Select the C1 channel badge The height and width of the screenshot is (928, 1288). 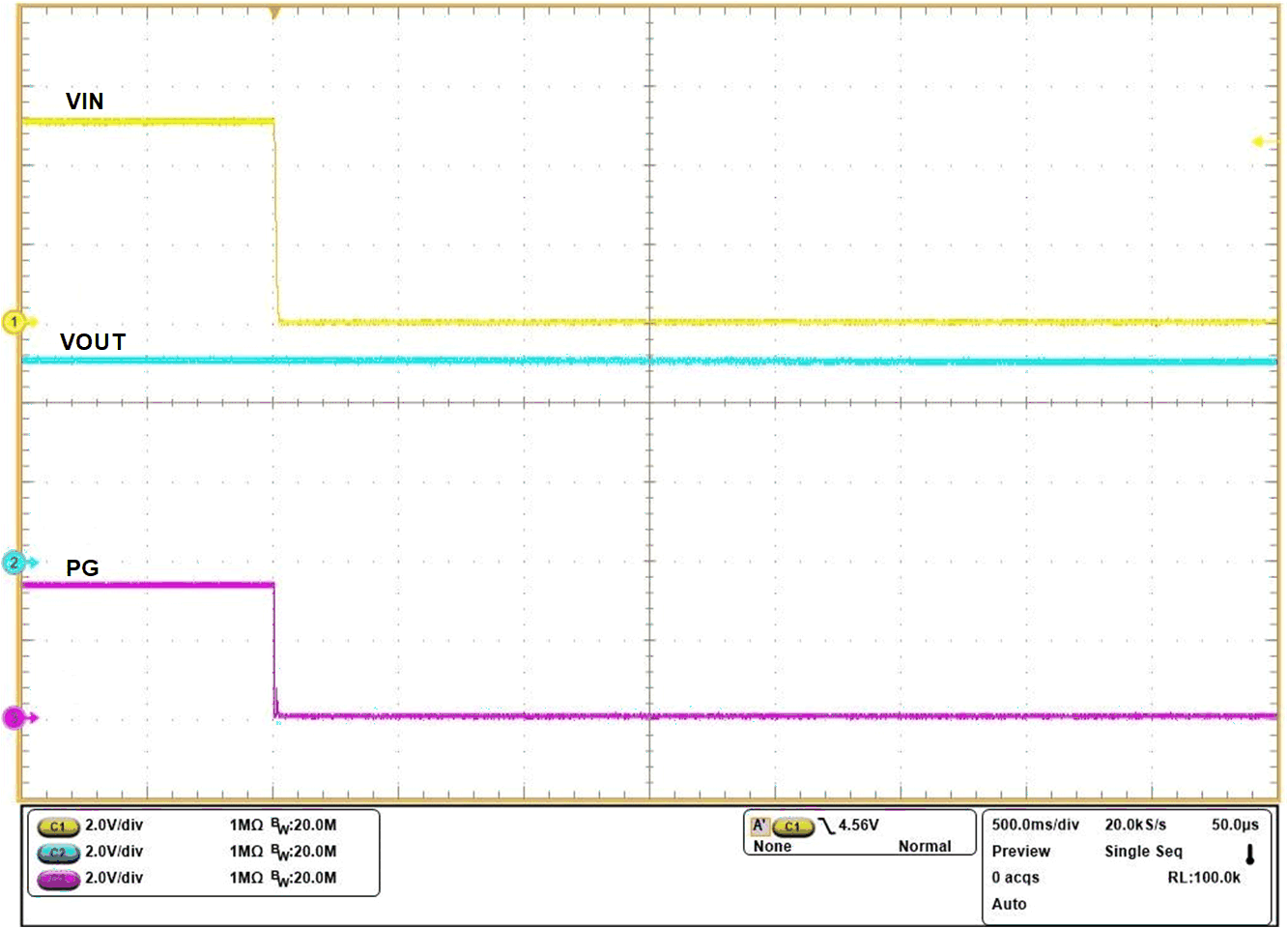coord(58,826)
